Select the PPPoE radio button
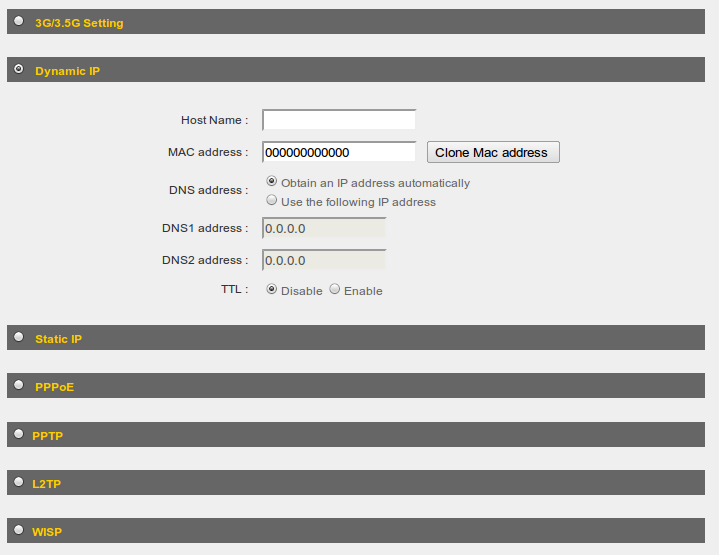The width and height of the screenshot is (719, 555). [x=19, y=384]
